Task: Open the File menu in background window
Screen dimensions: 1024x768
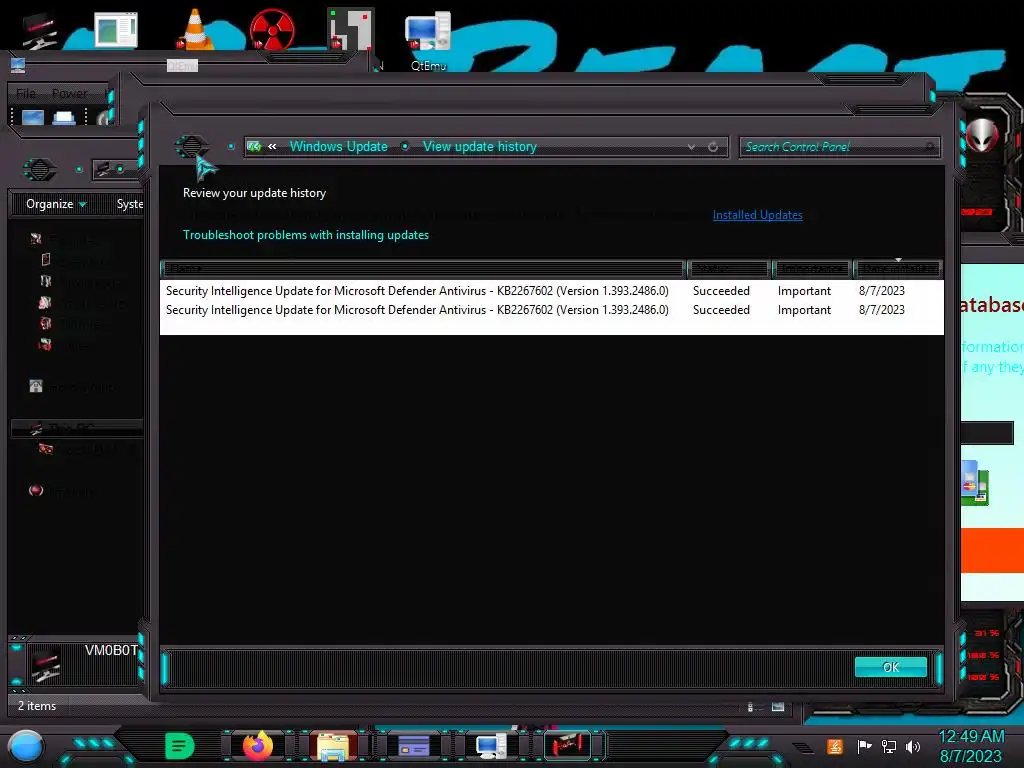Action: [x=26, y=93]
